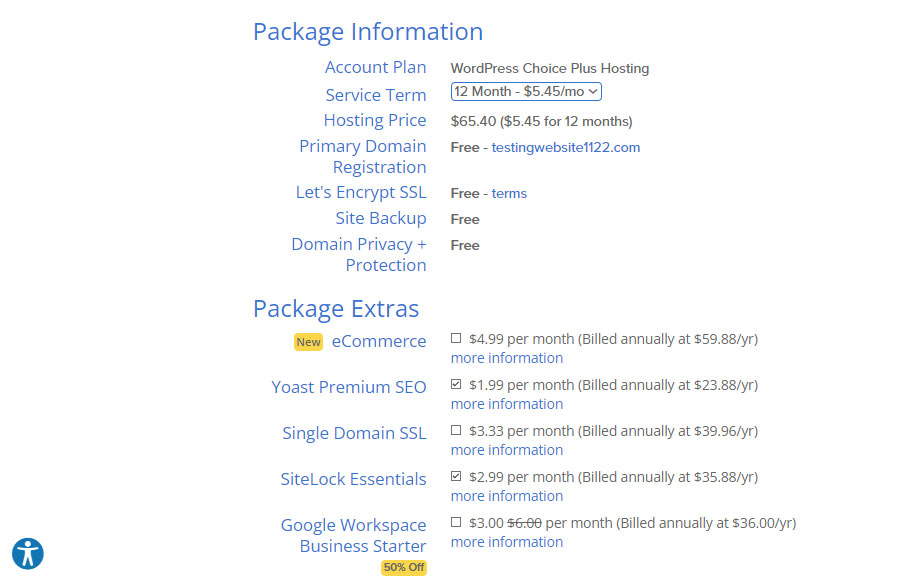Click the WordPress Choice Plus Hosting text
This screenshot has height=583, width=901.
point(549,68)
